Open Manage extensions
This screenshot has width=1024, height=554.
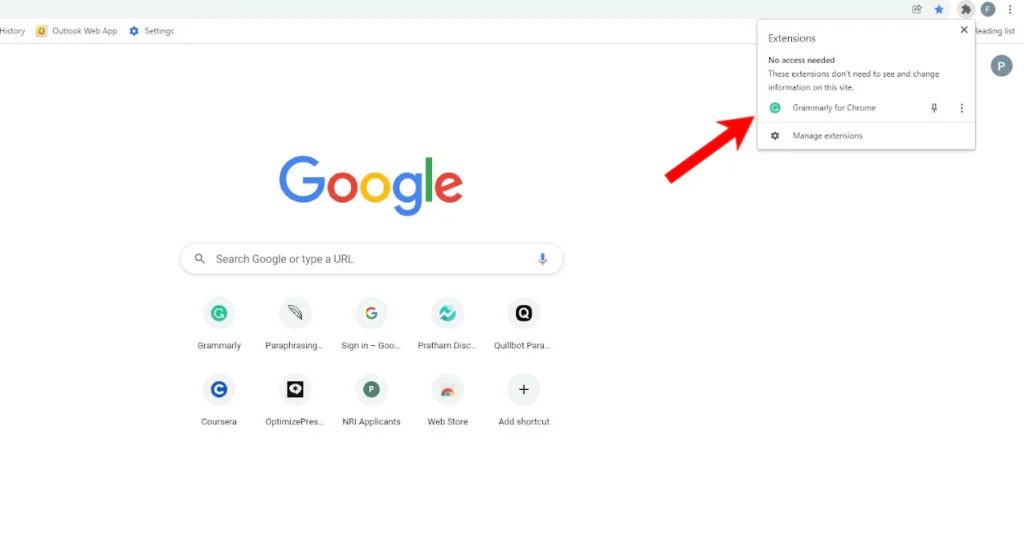pyautogui.click(x=866, y=136)
